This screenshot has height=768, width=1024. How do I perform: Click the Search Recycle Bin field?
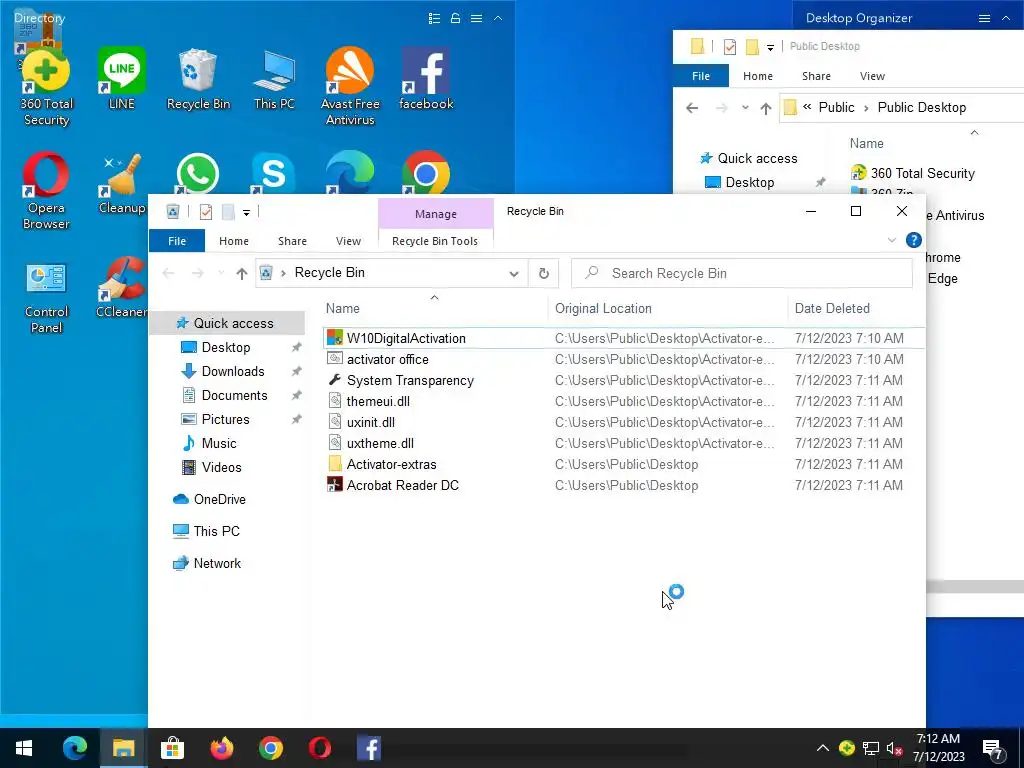coord(741,274)
